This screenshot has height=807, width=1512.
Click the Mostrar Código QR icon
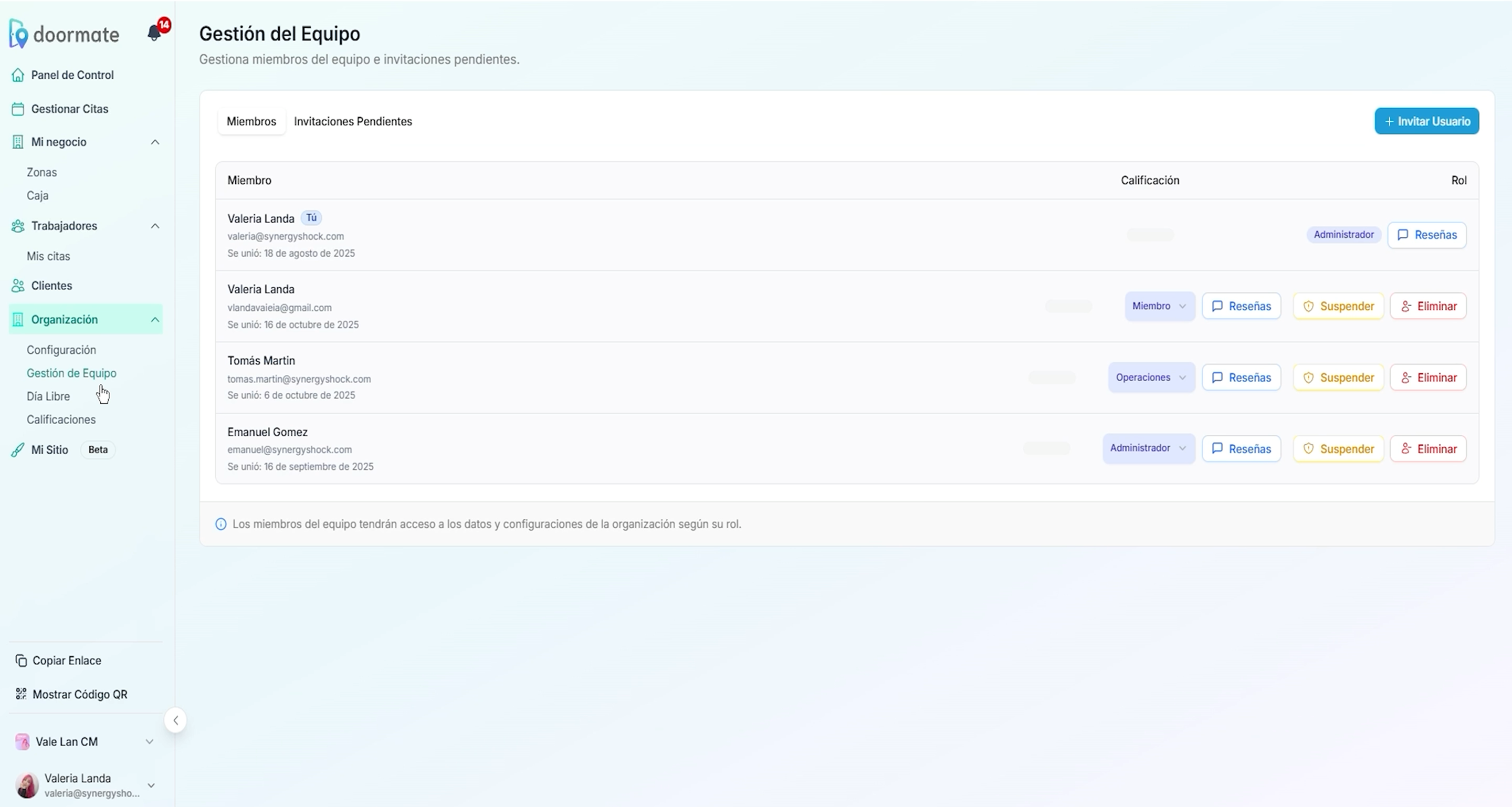click(21, 694)
